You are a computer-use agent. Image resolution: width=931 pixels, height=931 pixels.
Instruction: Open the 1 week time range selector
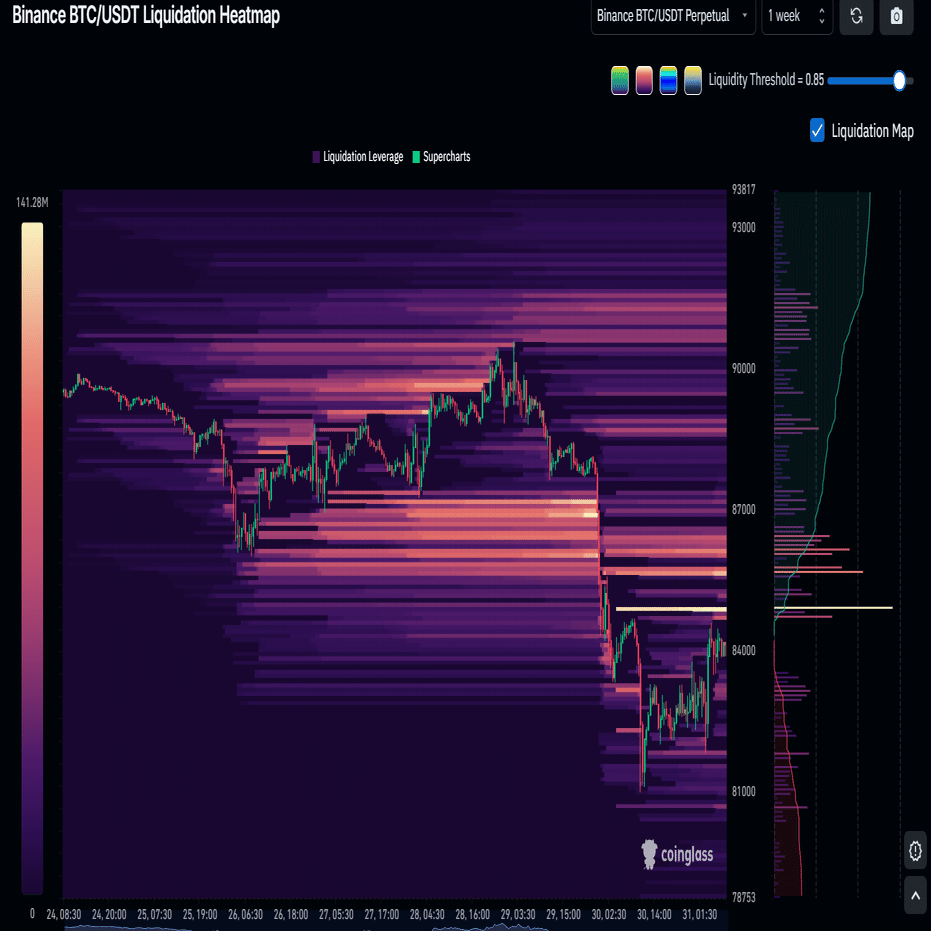click(x=797, y=16)
